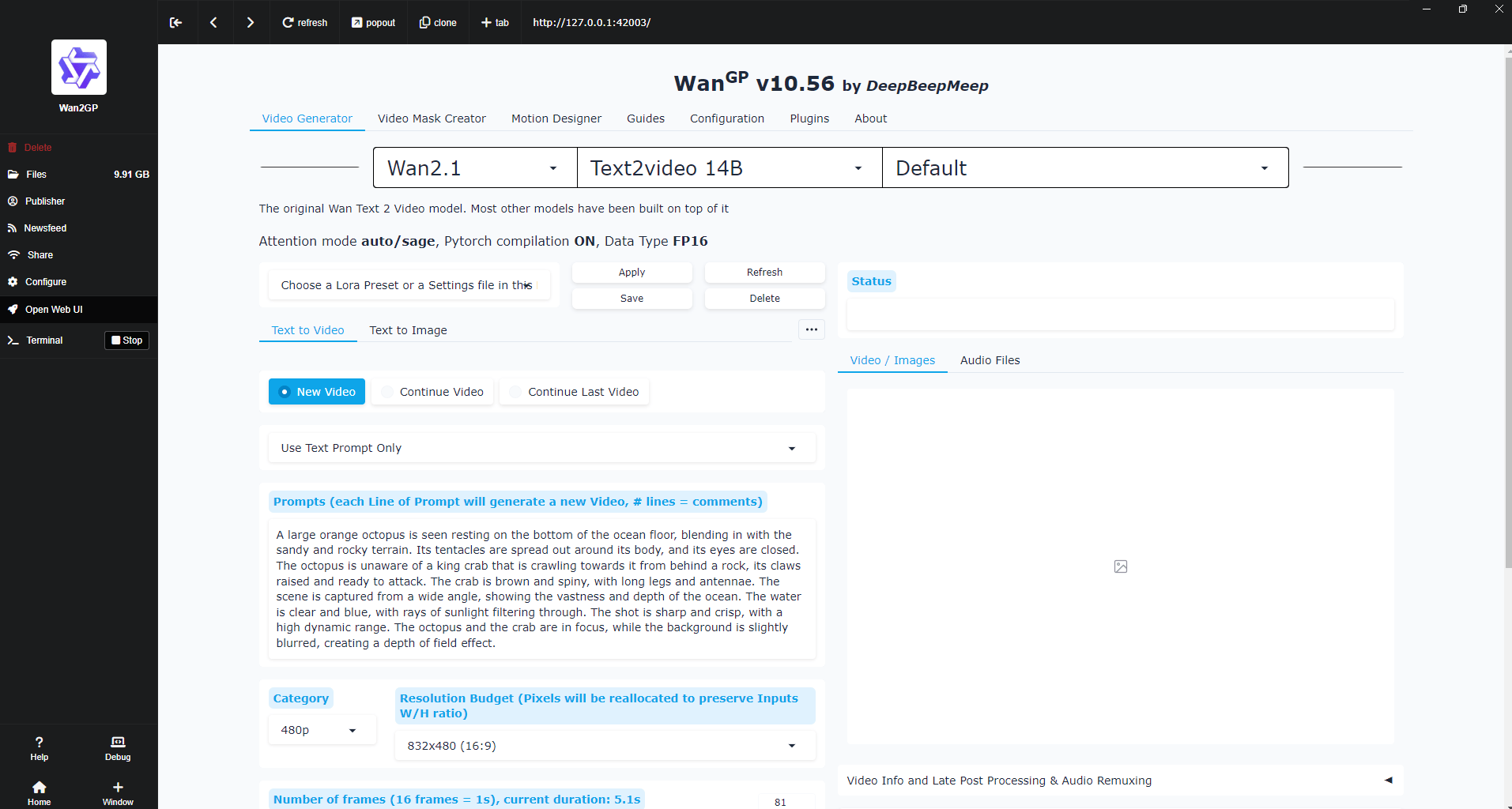Image resolution: width=1512 pixels, height=809 pixels.
Task: Switch to the Video Generator tab
Action: (307, 119)
